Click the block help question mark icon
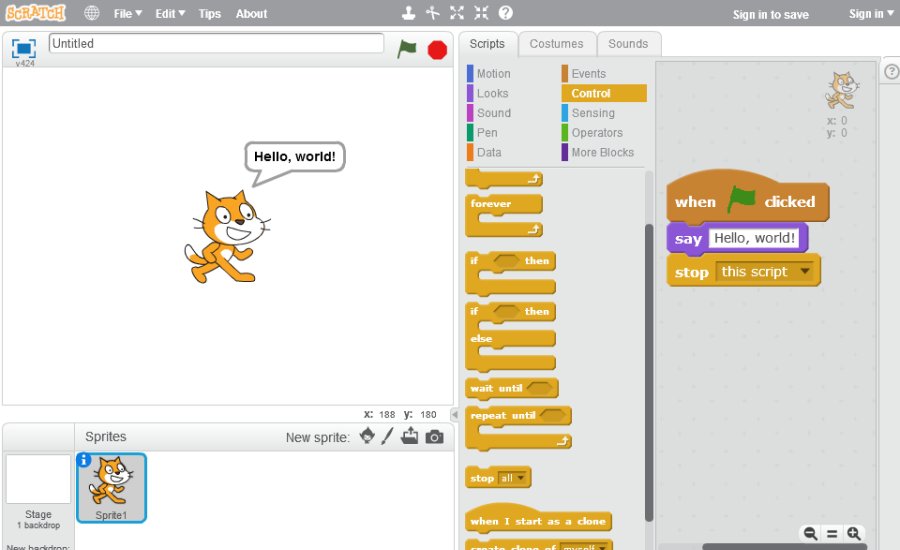Screen dimensions: 900x550 point(506,13)
